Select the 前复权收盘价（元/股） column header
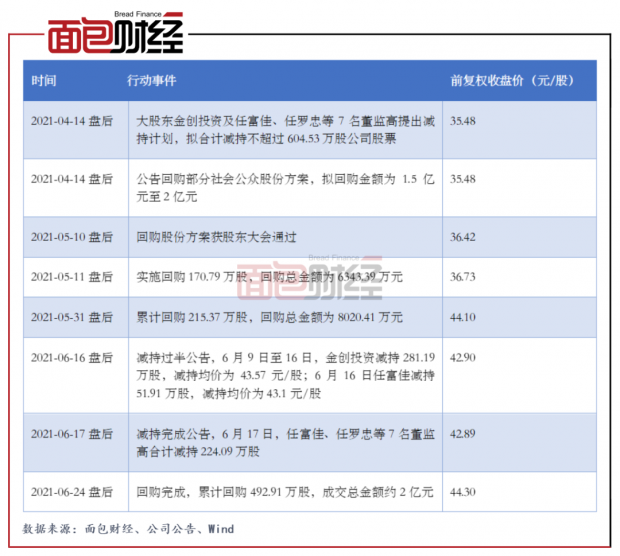 click(512, 81)
